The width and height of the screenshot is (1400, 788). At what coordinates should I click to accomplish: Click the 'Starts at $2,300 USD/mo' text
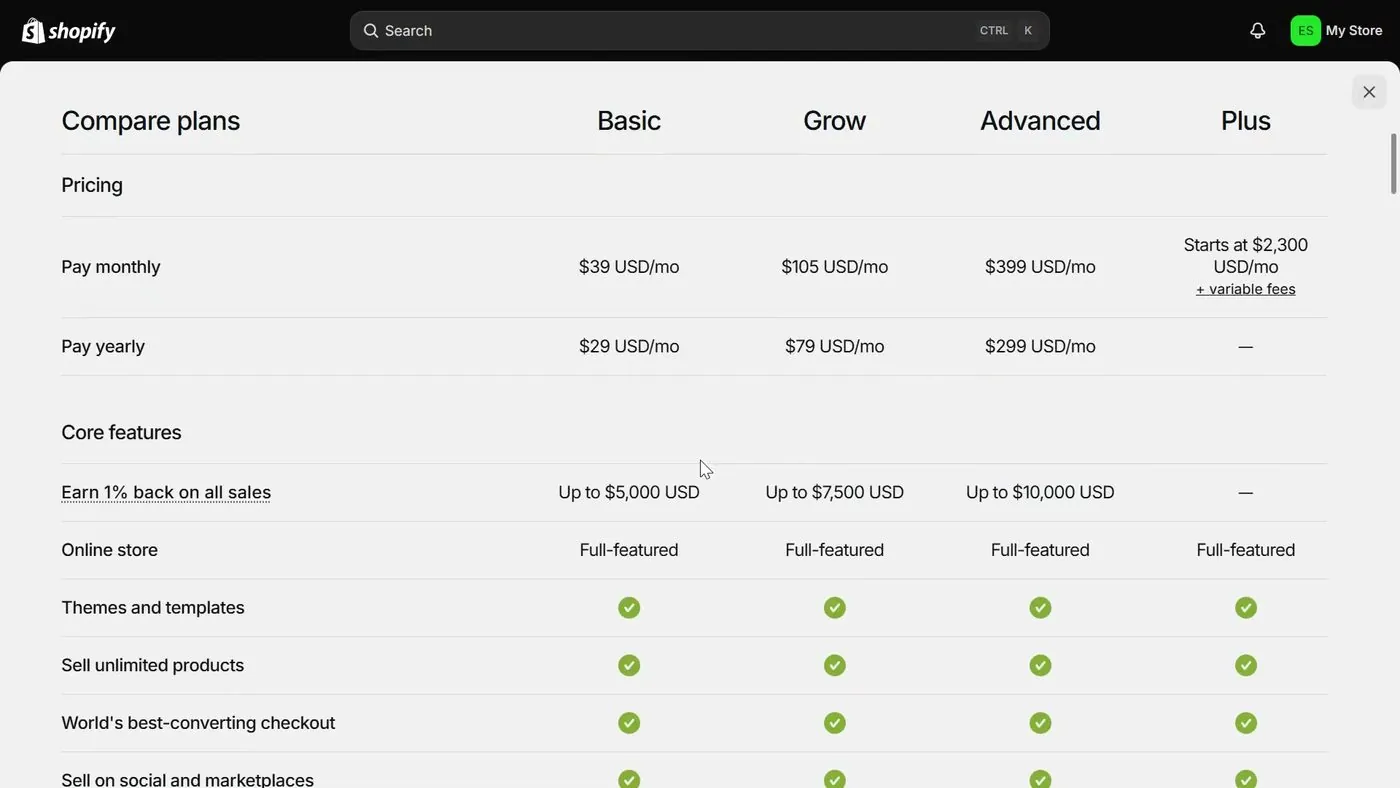coord(1246,256)
